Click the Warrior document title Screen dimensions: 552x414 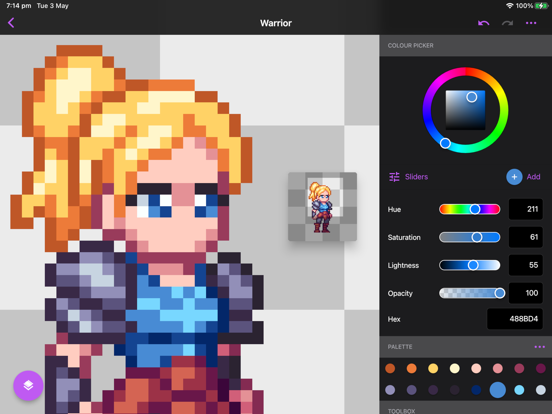click(x=276, y=23)
